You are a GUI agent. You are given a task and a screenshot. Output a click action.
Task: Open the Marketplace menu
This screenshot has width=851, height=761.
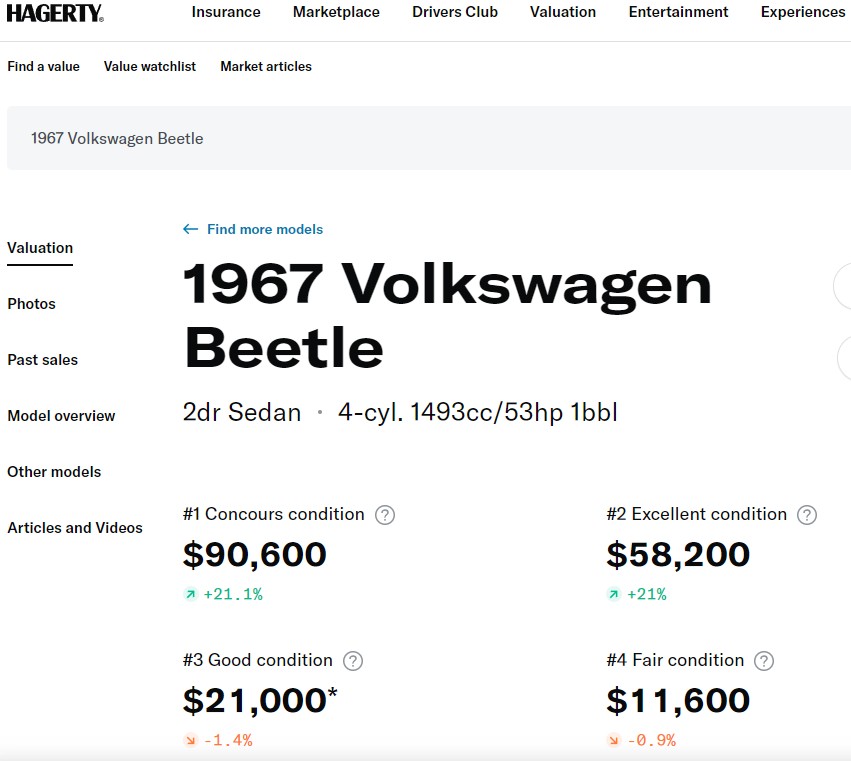point(336,12)
